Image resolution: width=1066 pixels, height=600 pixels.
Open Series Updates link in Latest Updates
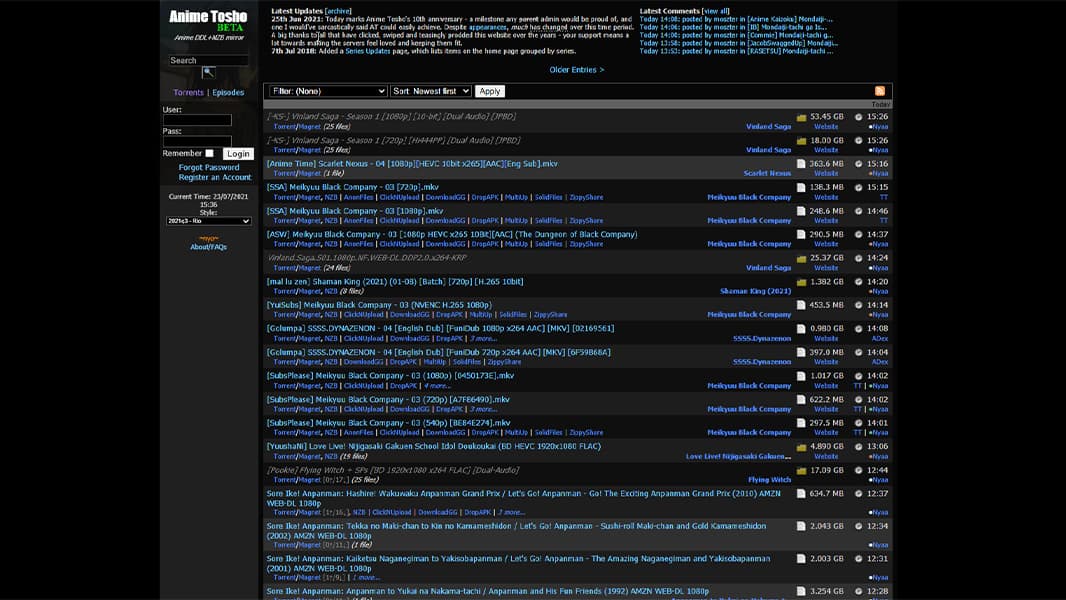[368, 51]
